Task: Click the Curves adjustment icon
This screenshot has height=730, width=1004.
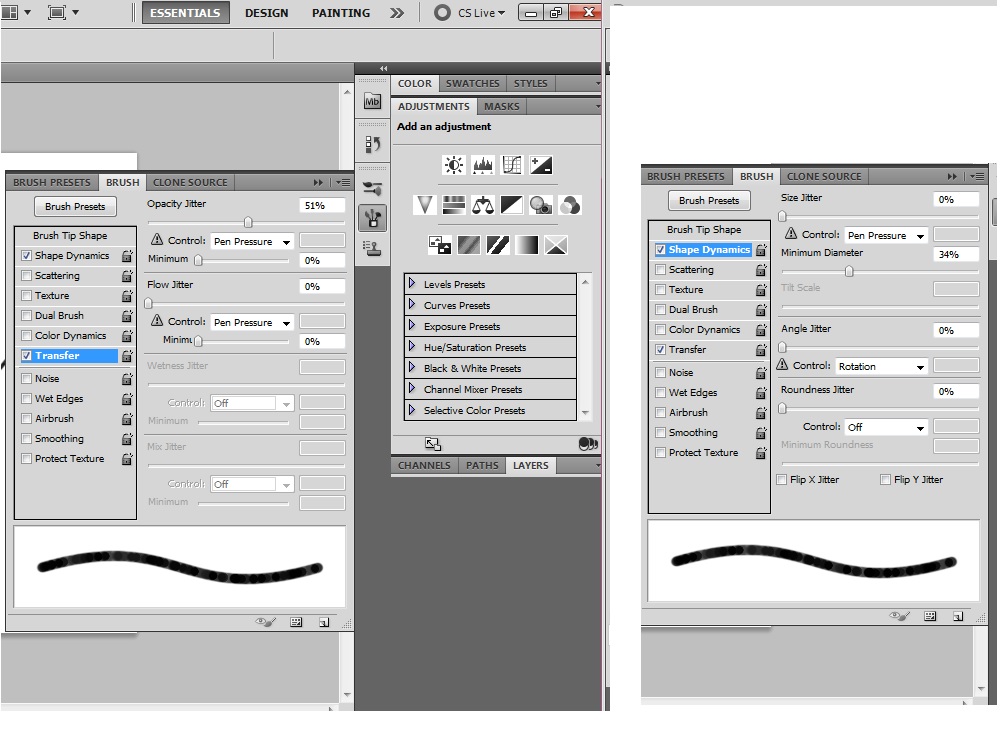Action: tap(512, 165)
